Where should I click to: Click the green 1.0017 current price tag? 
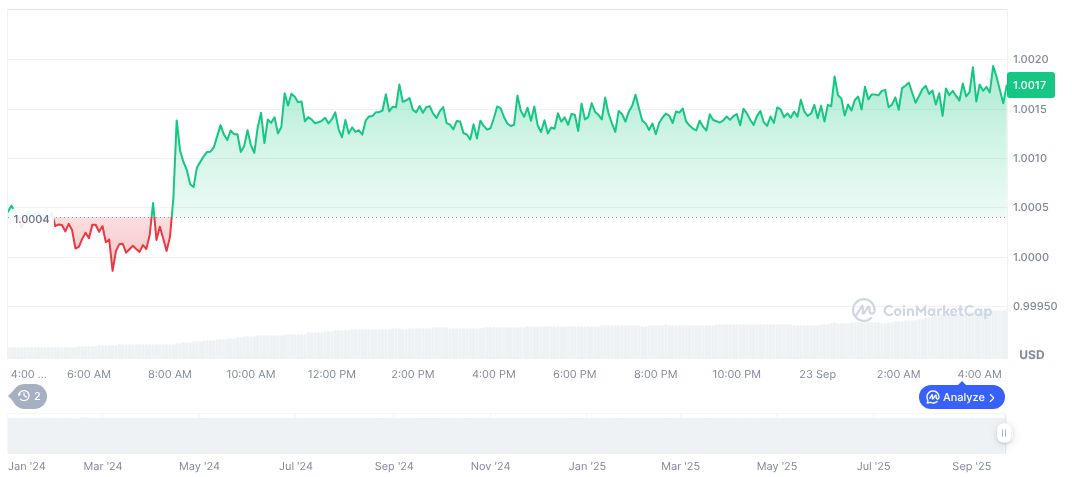[1029, 85]
